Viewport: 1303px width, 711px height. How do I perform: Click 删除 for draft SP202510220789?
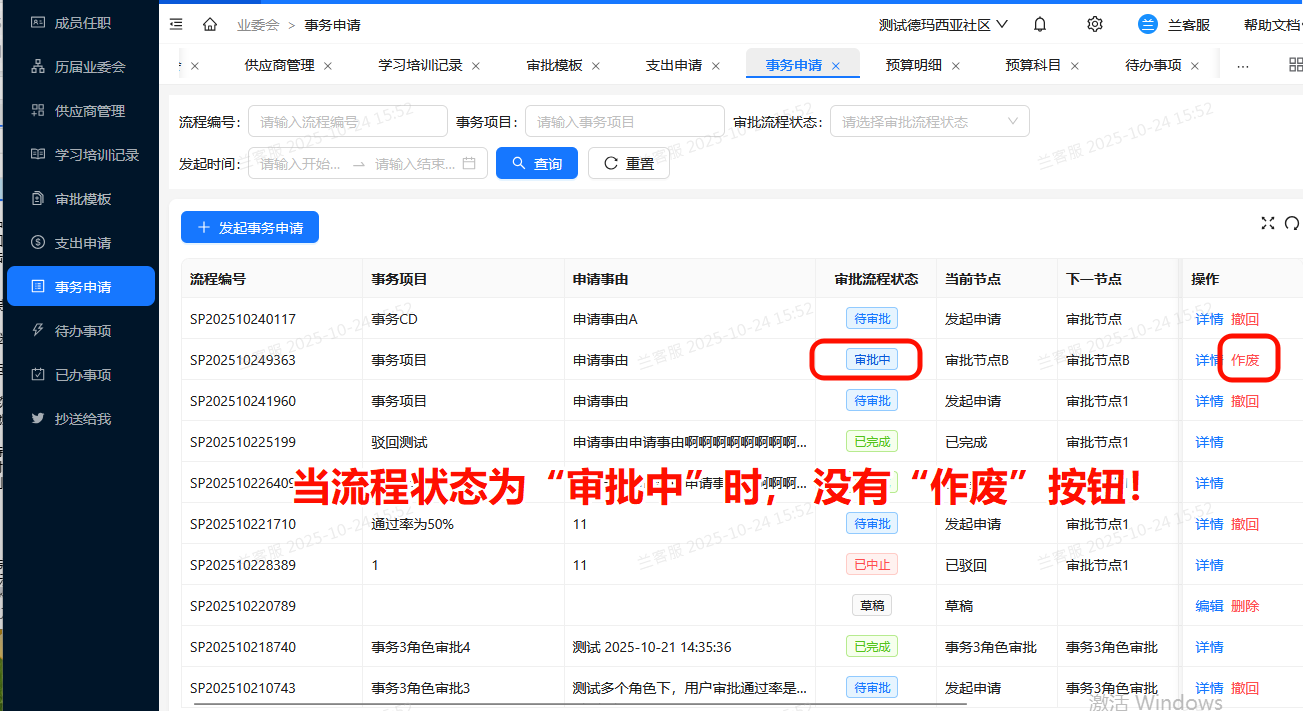tap(1245, 606)
